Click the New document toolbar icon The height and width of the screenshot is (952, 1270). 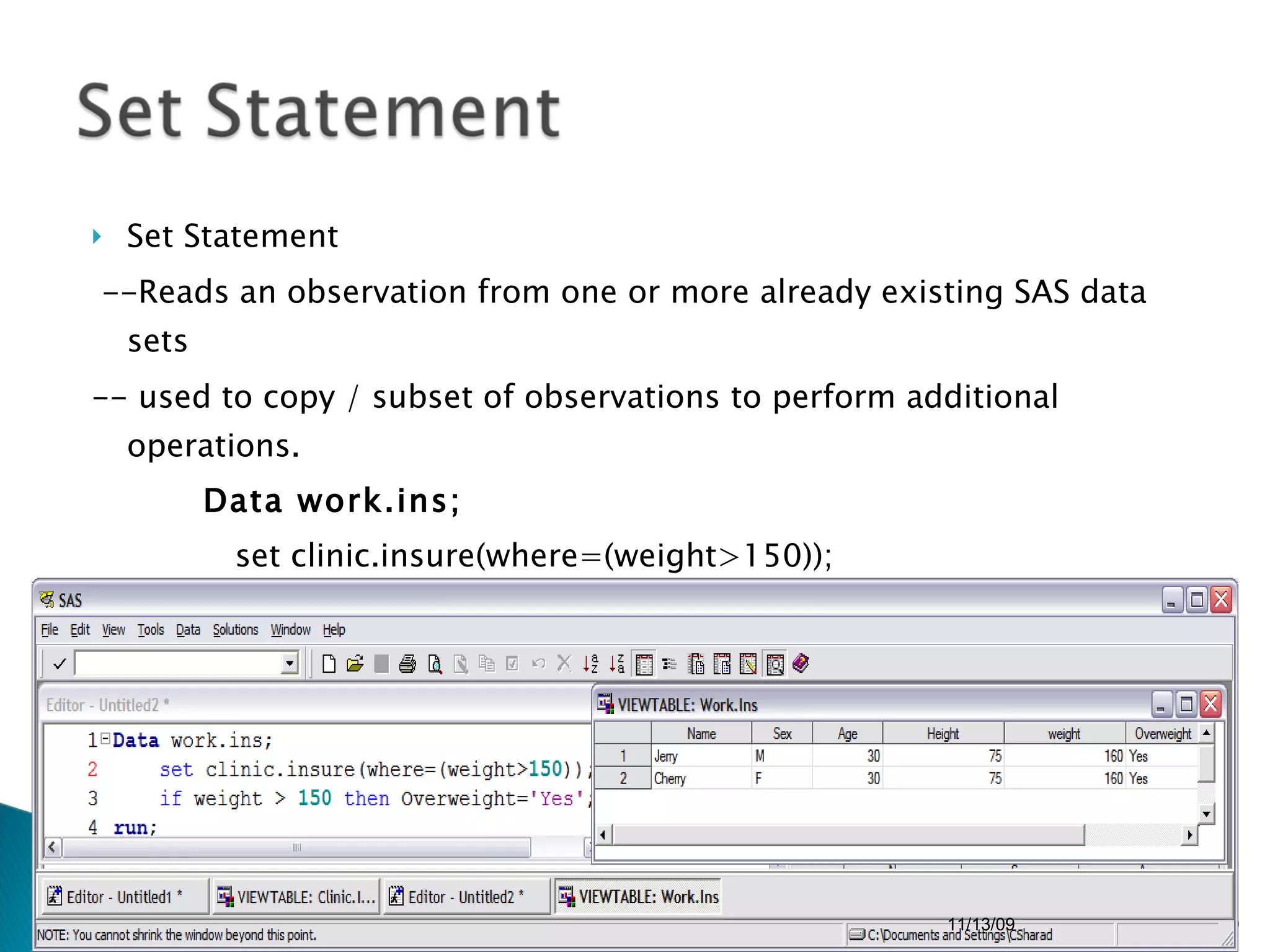(329, 664)
